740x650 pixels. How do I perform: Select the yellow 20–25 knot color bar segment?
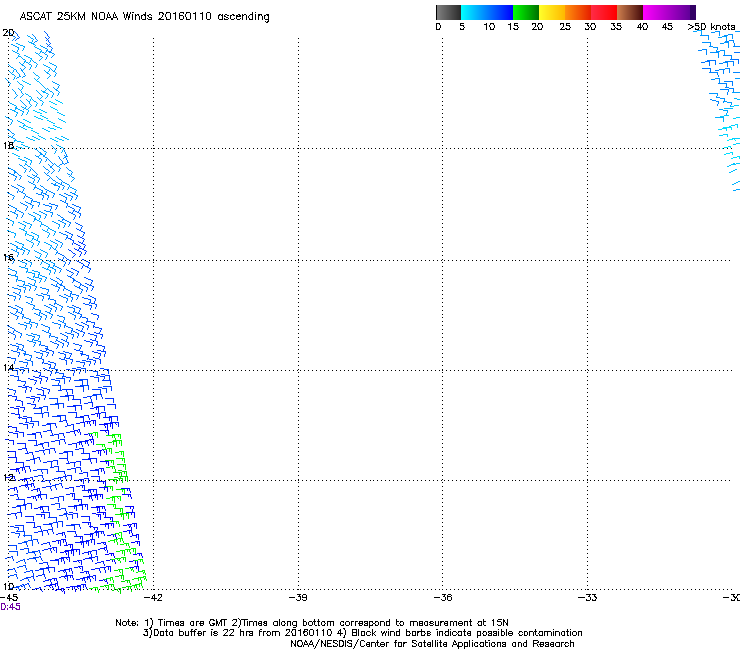(x=552, y=12)
